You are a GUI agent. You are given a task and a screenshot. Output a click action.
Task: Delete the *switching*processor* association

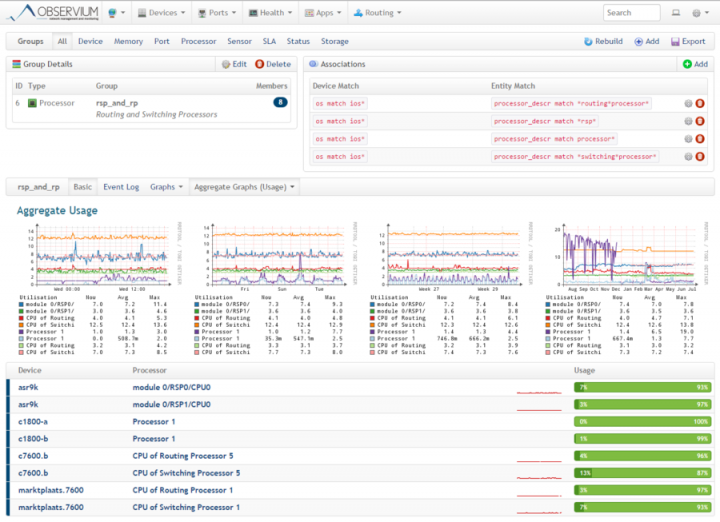(x=700, y=157)
